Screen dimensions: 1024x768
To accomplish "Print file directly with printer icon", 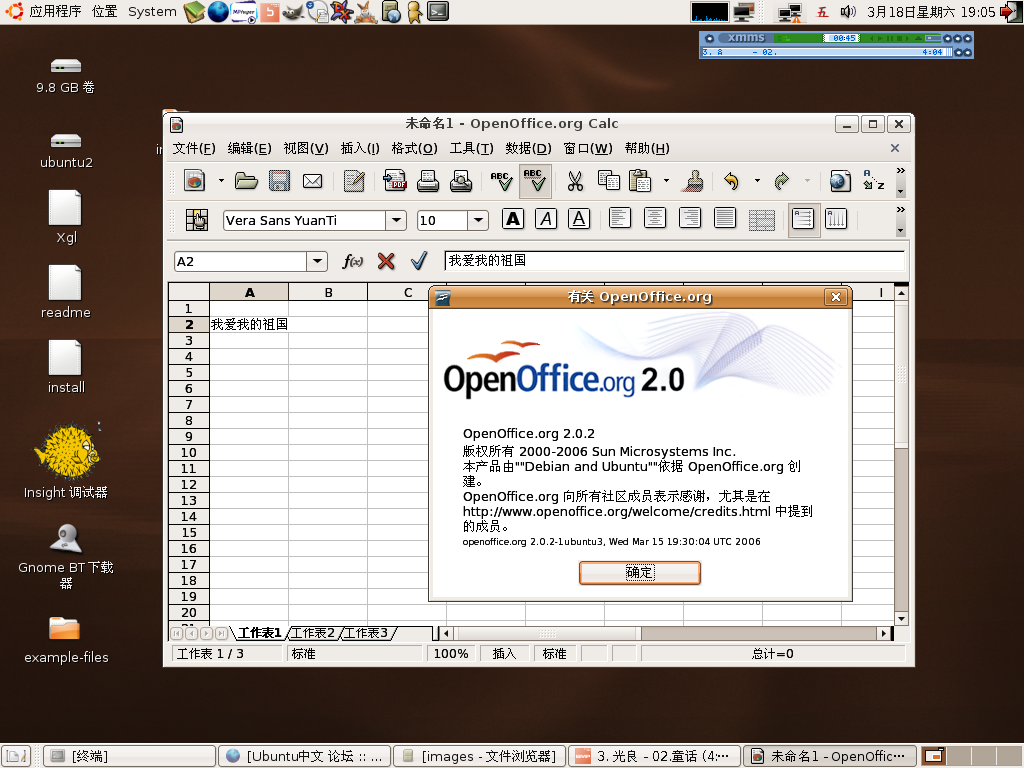I will (x=428, y=181).
